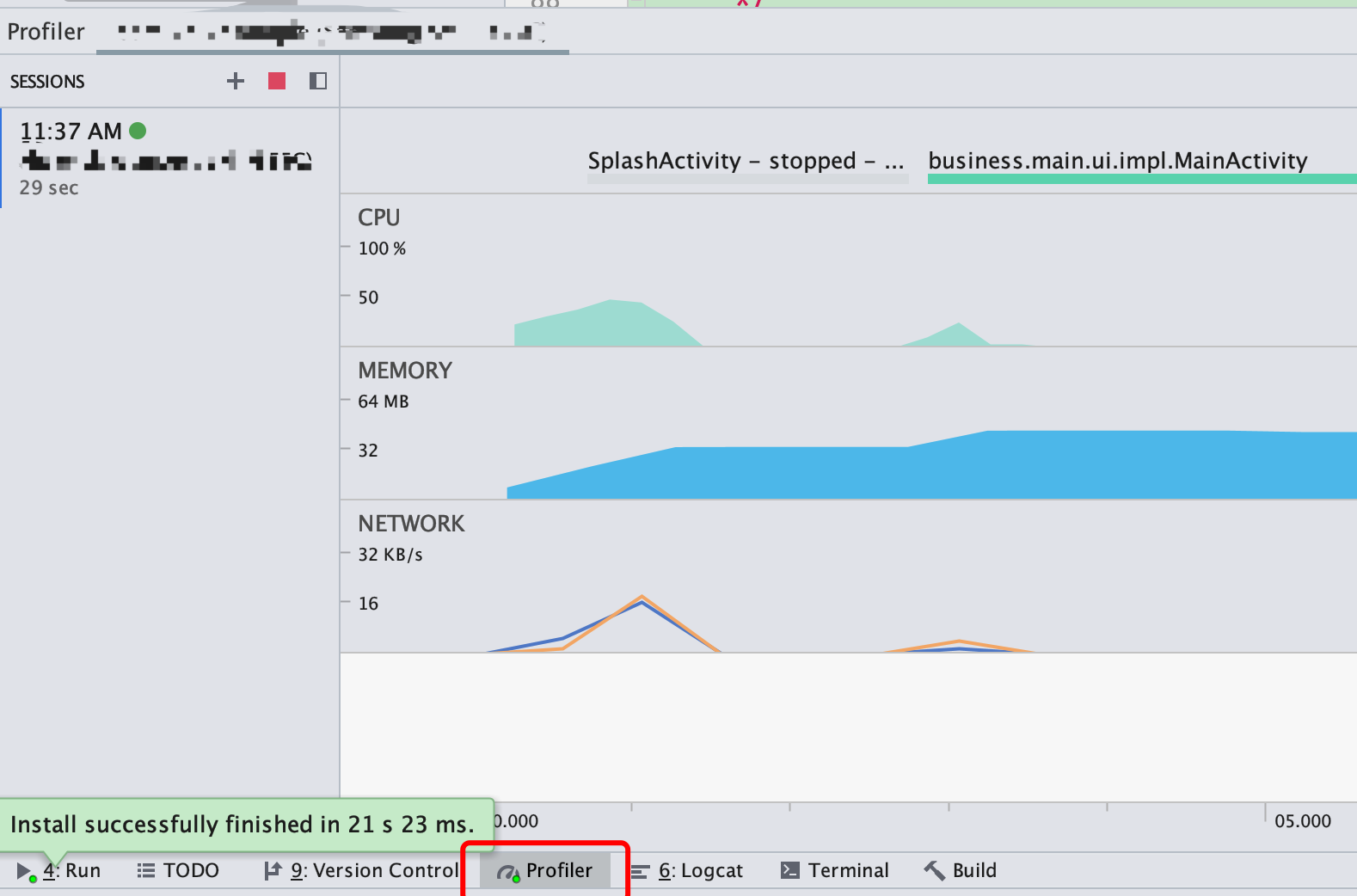This screenshot has width=1357, height=896.
Task: Open the Terminal tool window
Action: 834,871
